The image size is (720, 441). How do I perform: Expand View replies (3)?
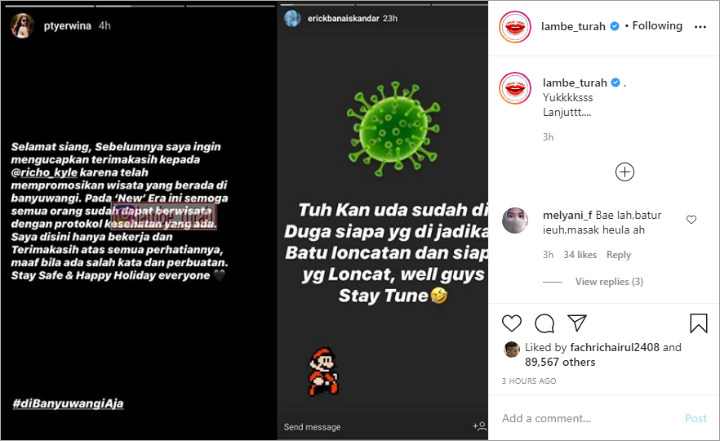tap(609, 282)
